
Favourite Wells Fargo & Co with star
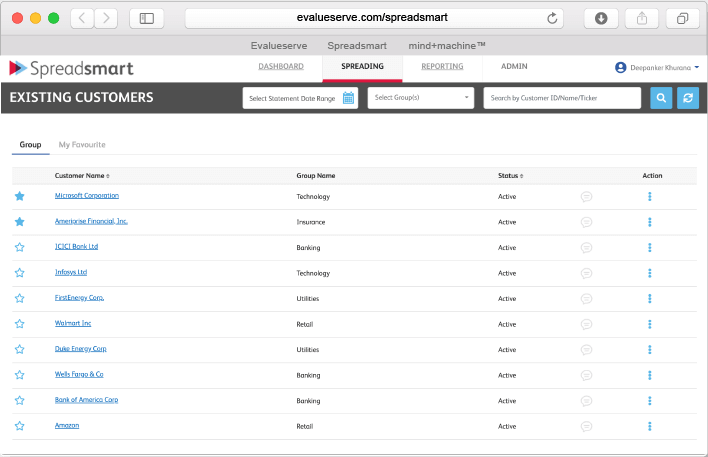coord(19,375)
